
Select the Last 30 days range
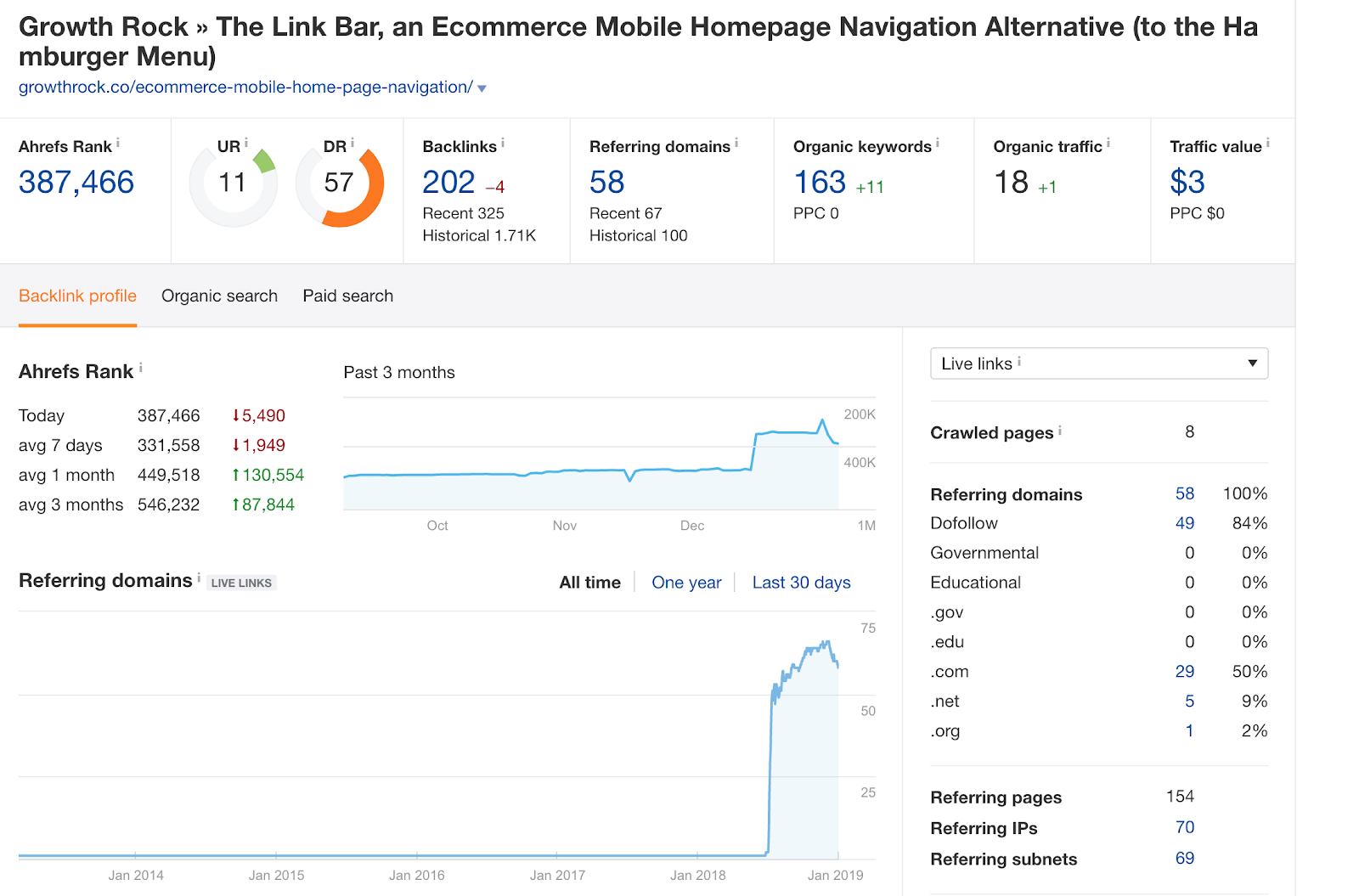801,583
